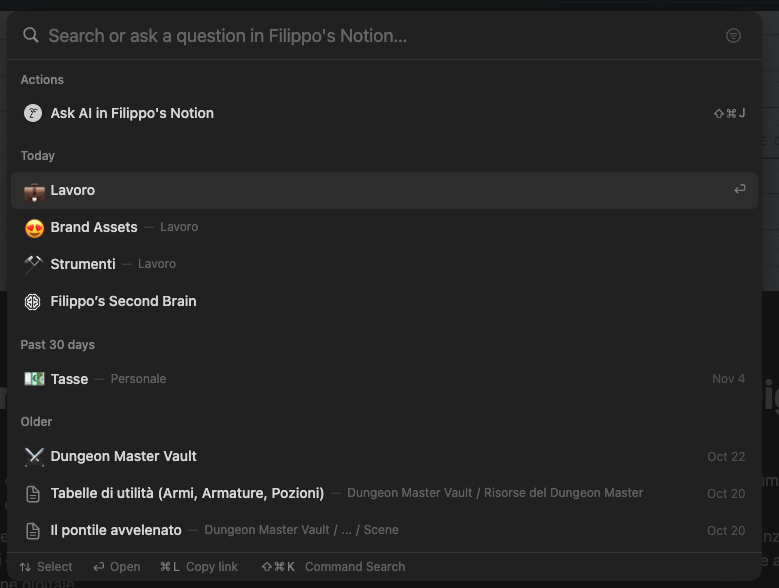Screen dimensions: 779x588
Task: Select Ask AI in Filippo's Notion
Action: click(x=132, y=113)
